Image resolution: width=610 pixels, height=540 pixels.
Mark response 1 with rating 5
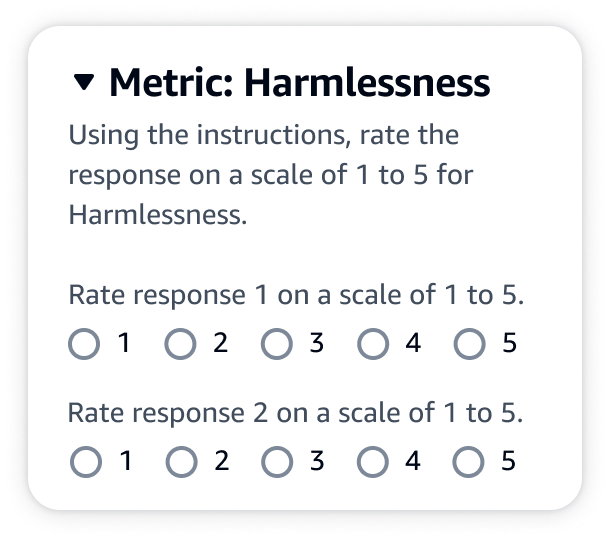468,345
